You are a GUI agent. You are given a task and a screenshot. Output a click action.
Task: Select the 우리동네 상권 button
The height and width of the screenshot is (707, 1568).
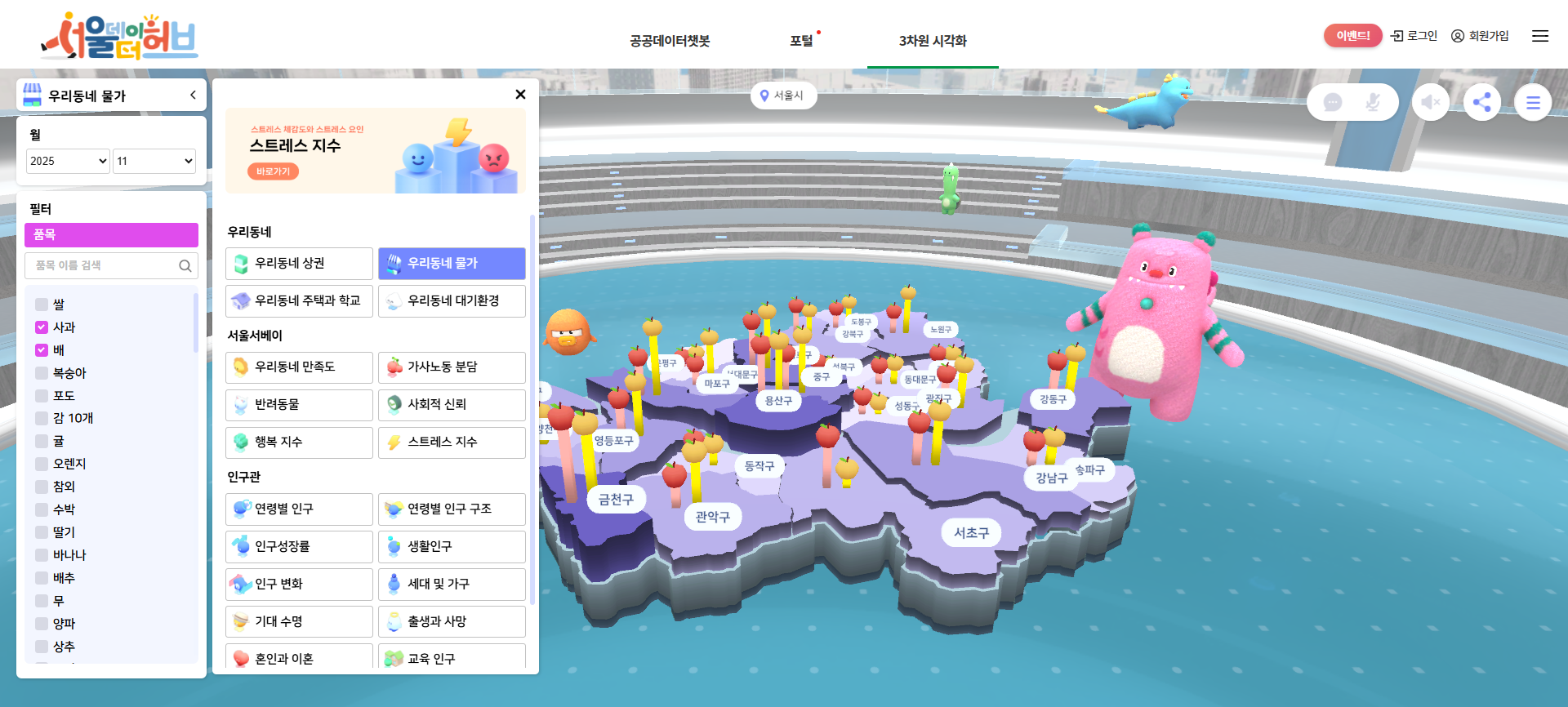(x=299, y=264)
